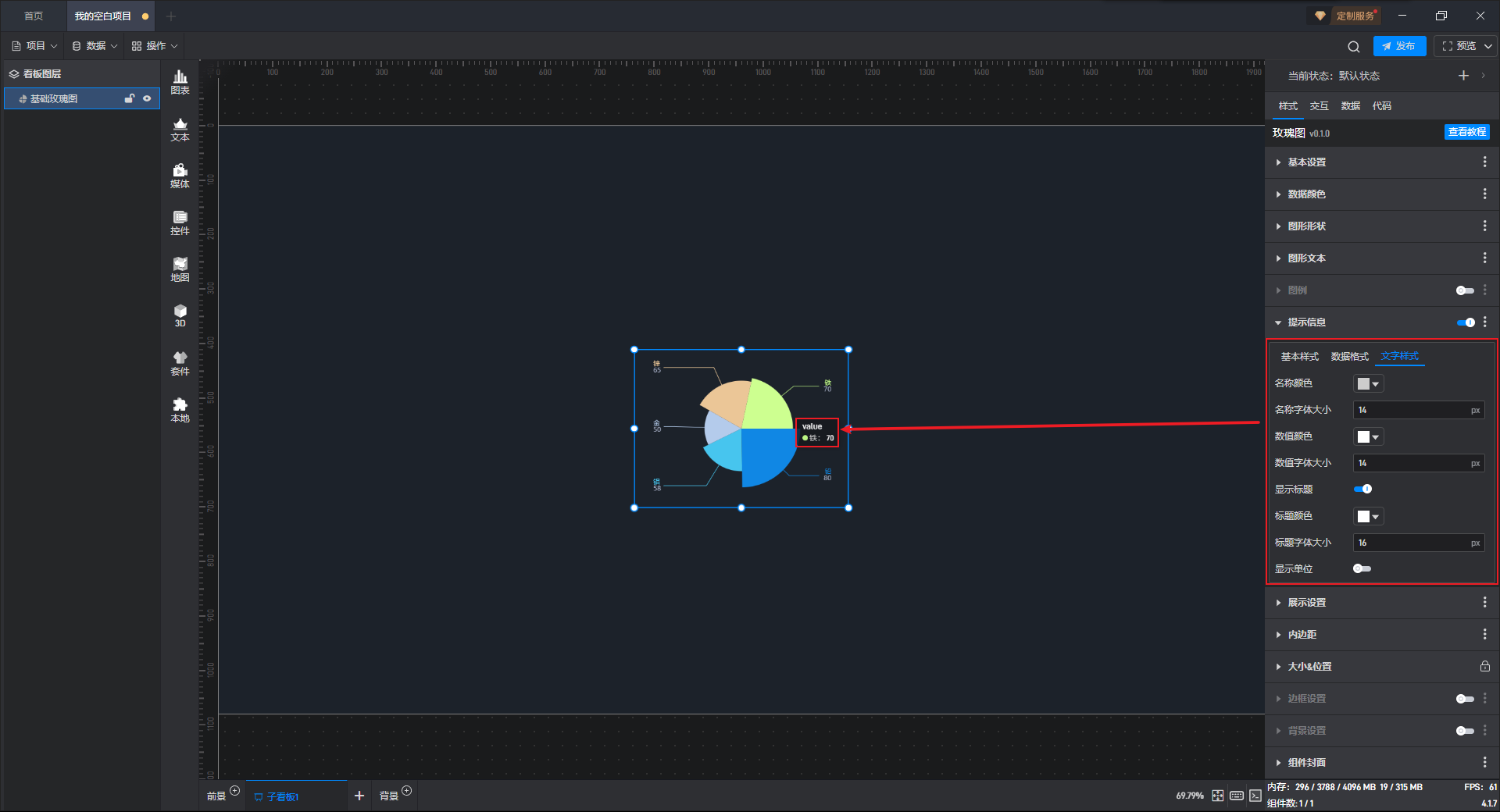Image resolution: width=1500 pixels, height=812 pixels.
Task: Toggle visibility of 基础玫瑰图 layer
Action: coord(147,98)
